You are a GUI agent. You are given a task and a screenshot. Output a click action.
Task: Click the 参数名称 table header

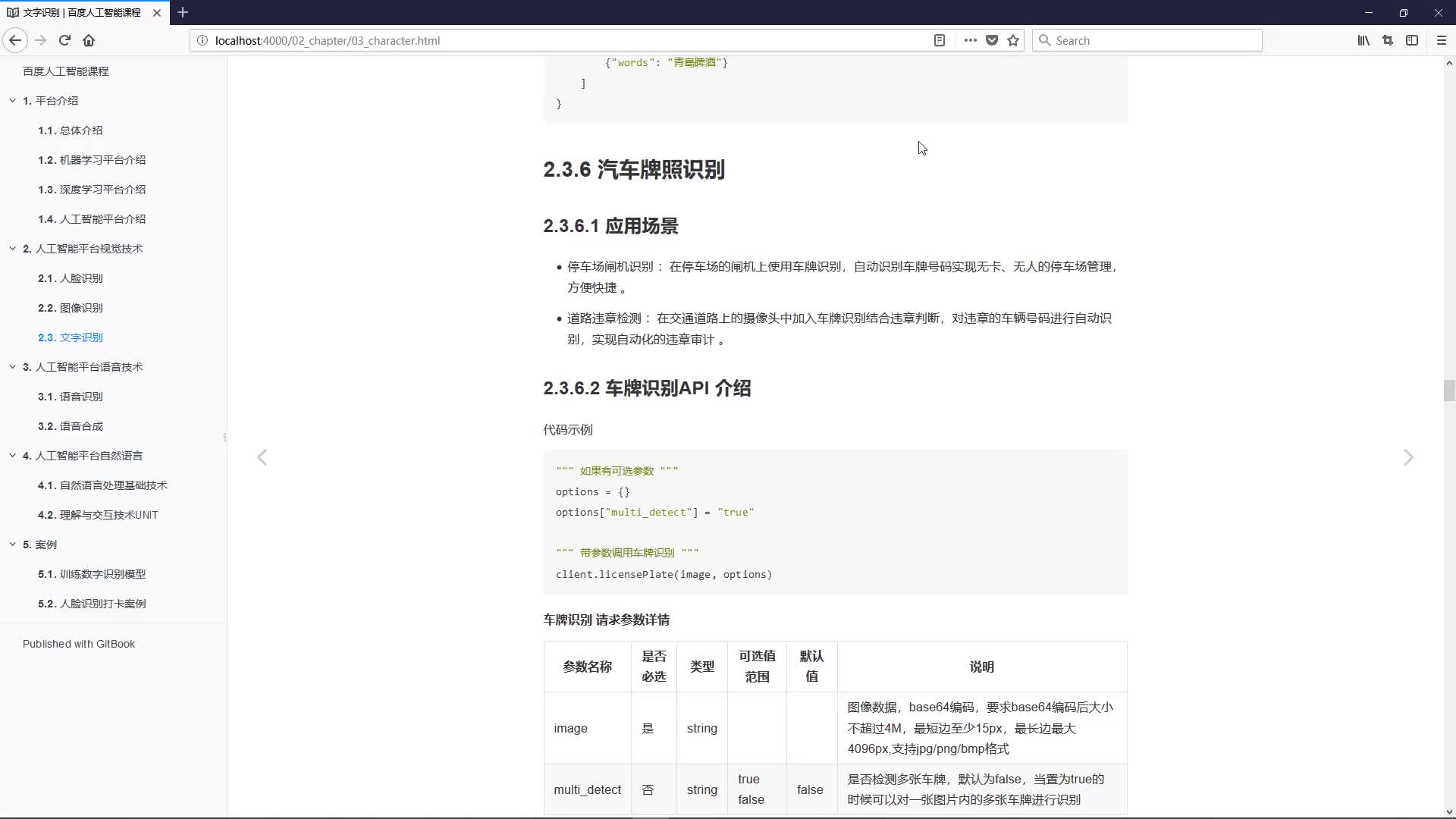[x=587, y=667]
